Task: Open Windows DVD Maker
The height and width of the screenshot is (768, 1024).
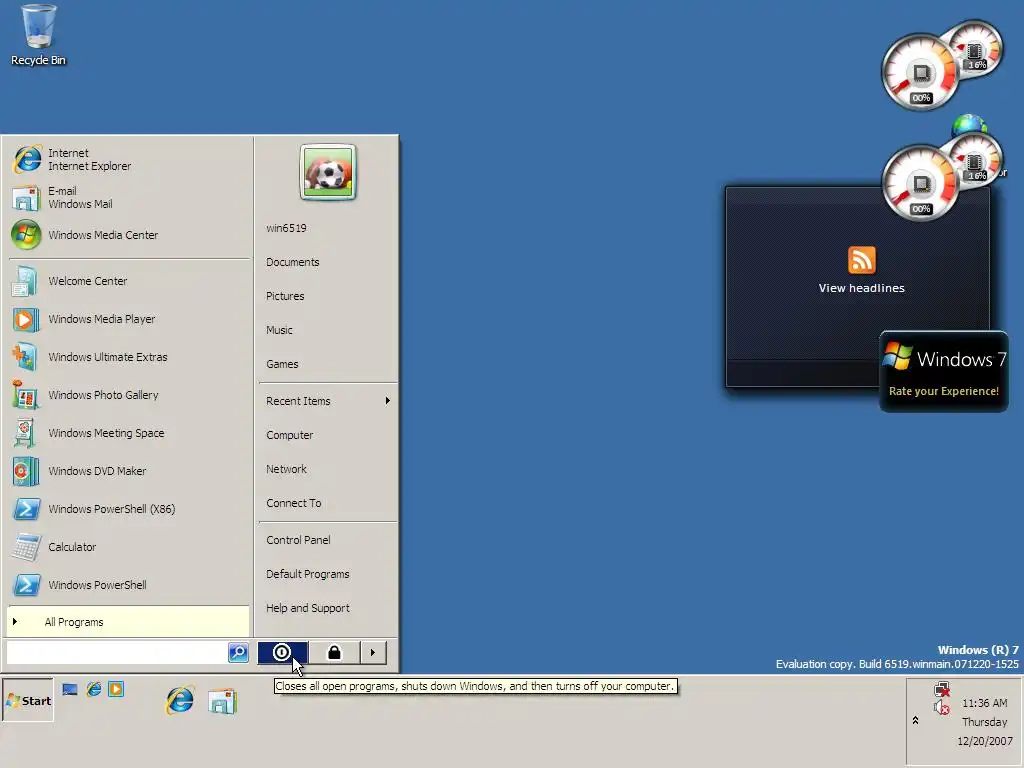Action: tap(129, 471)
